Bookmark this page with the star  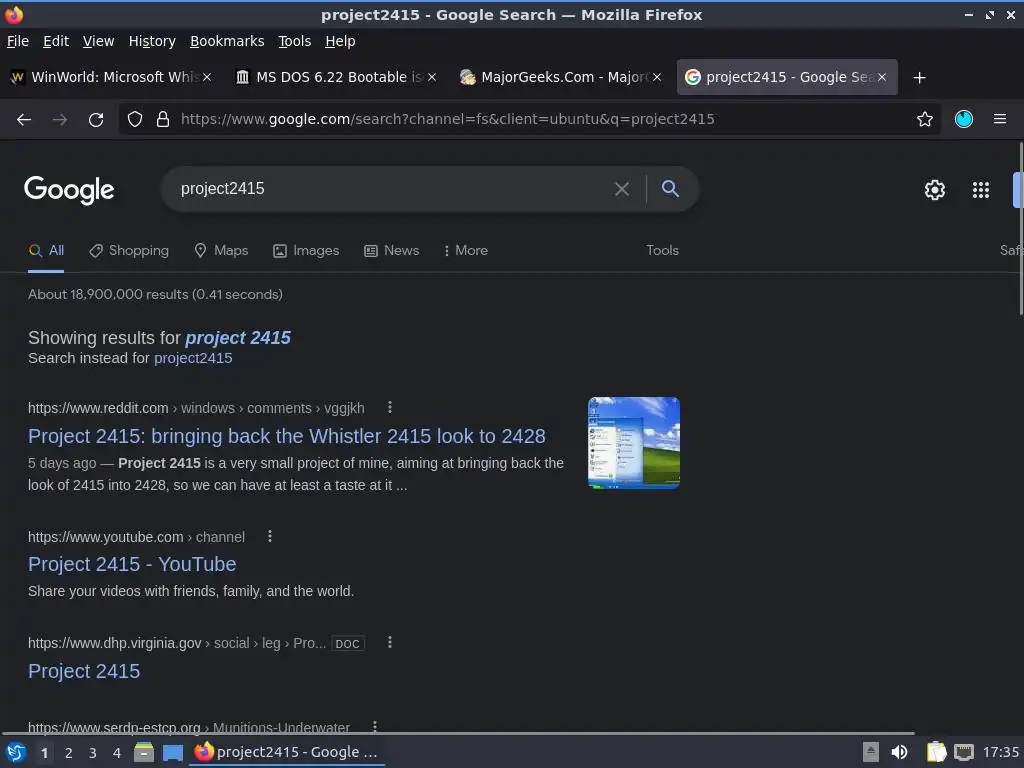(925, 119)
